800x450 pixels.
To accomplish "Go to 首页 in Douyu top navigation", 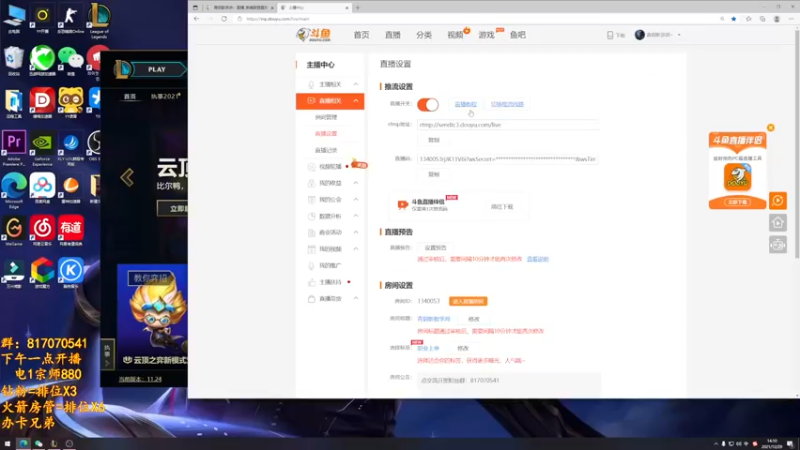I will pyautogui.click(x=361, y=35).
